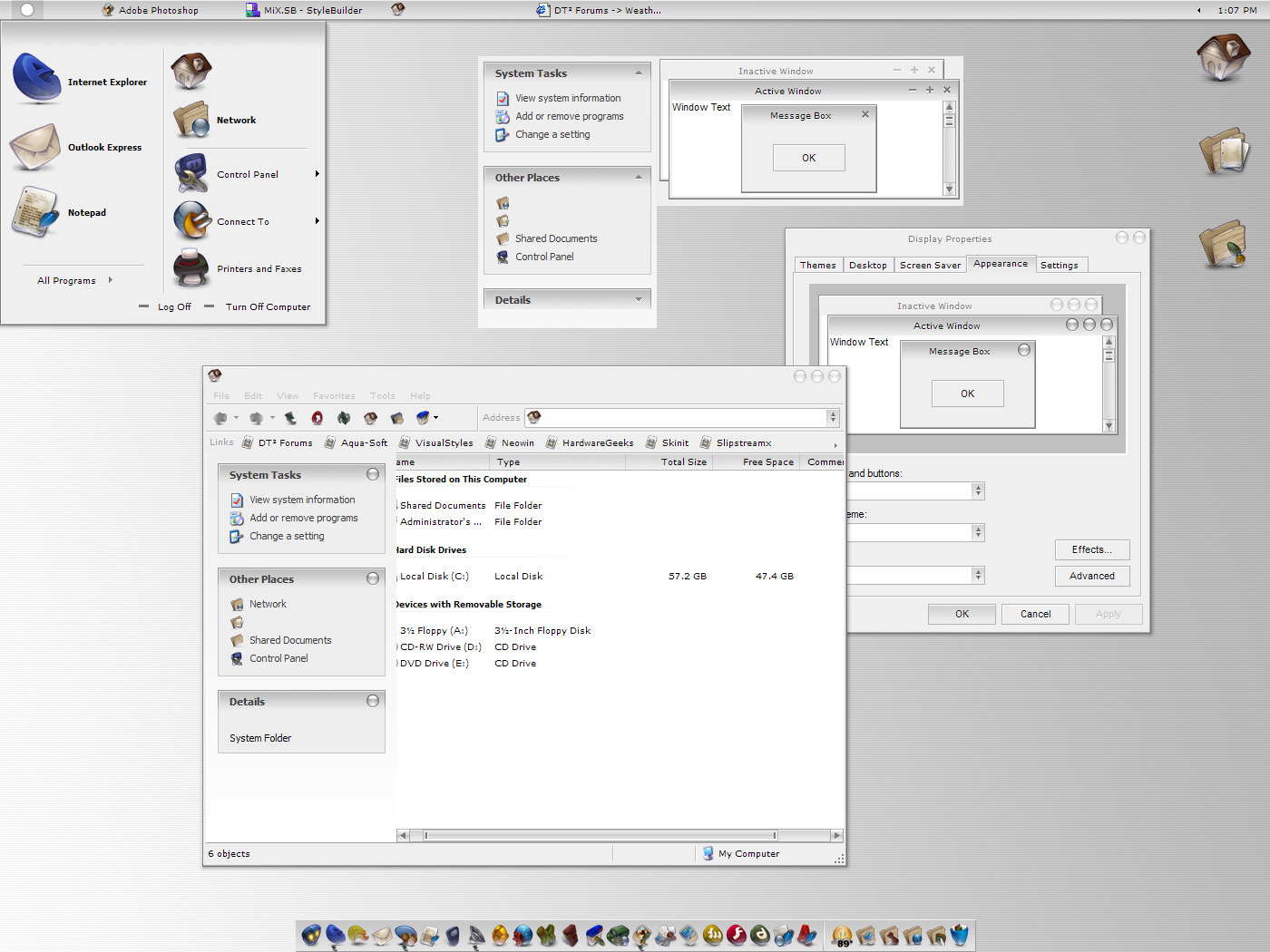The image size is (1270, 952).
Task: Open the Views dropdown arrow in toolbar
Action: (x=435, y=418)
